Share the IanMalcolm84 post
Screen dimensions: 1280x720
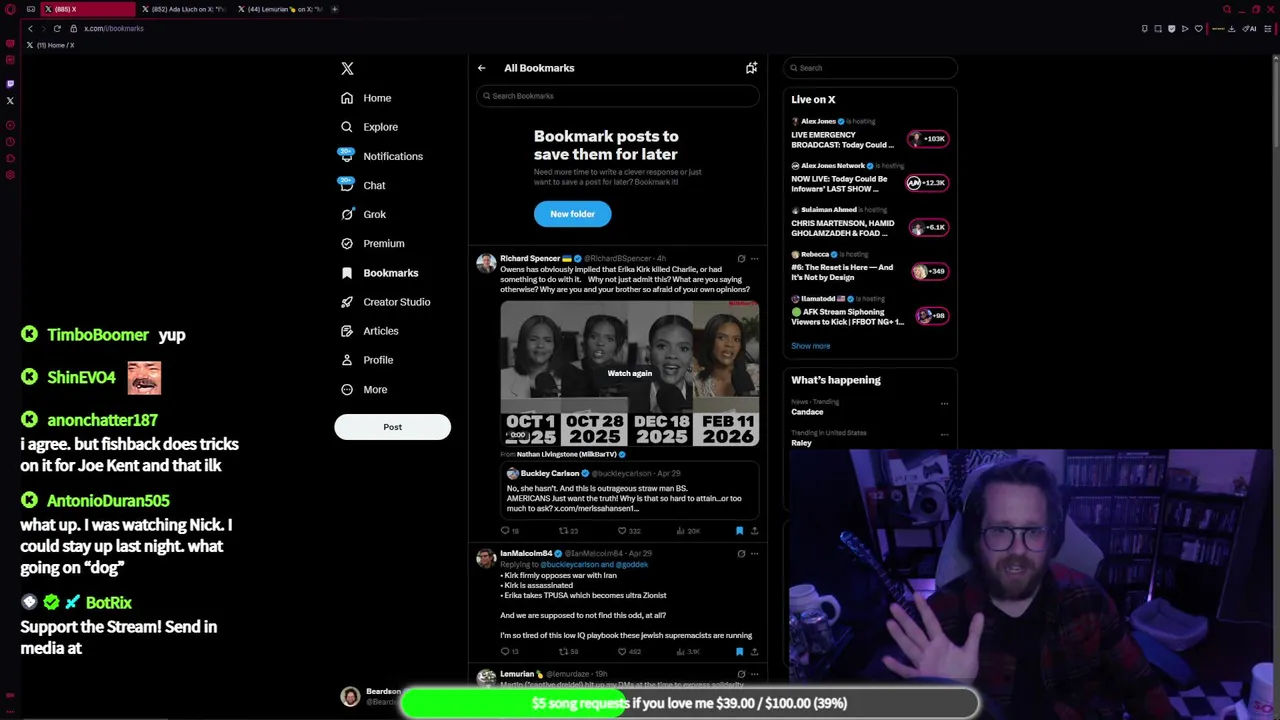[x=754, y=651]
